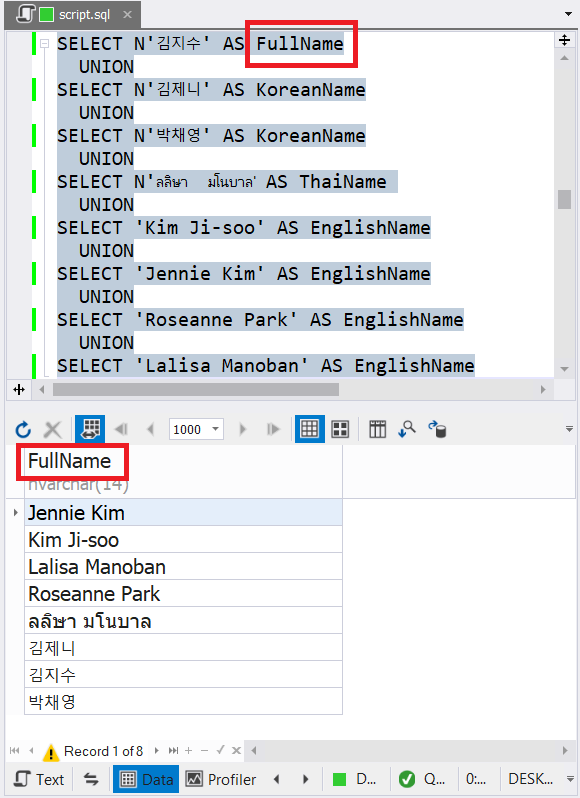Switch to grid view layout
Image resolution: width=580 pixels, height=798 pixels.
[x=309, y=429]
